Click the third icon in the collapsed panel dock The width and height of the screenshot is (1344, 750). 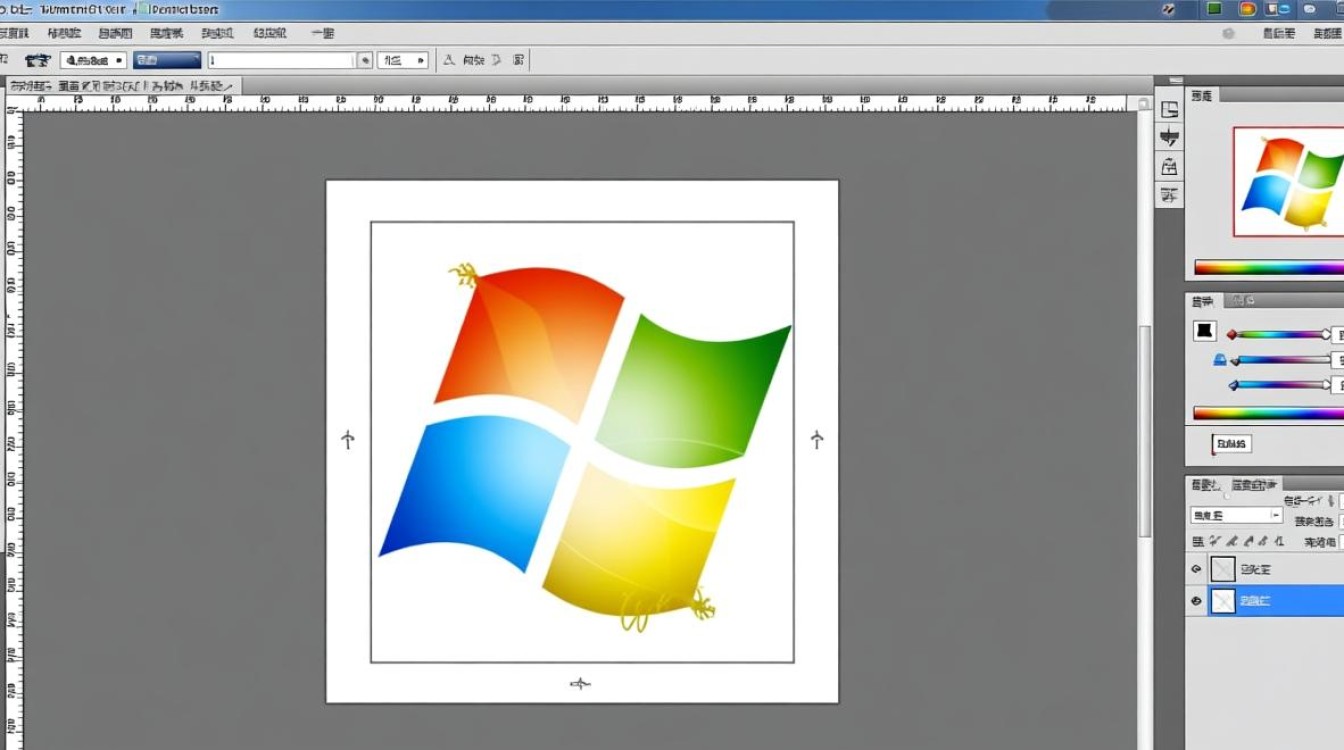click(x=1168, y=166)
